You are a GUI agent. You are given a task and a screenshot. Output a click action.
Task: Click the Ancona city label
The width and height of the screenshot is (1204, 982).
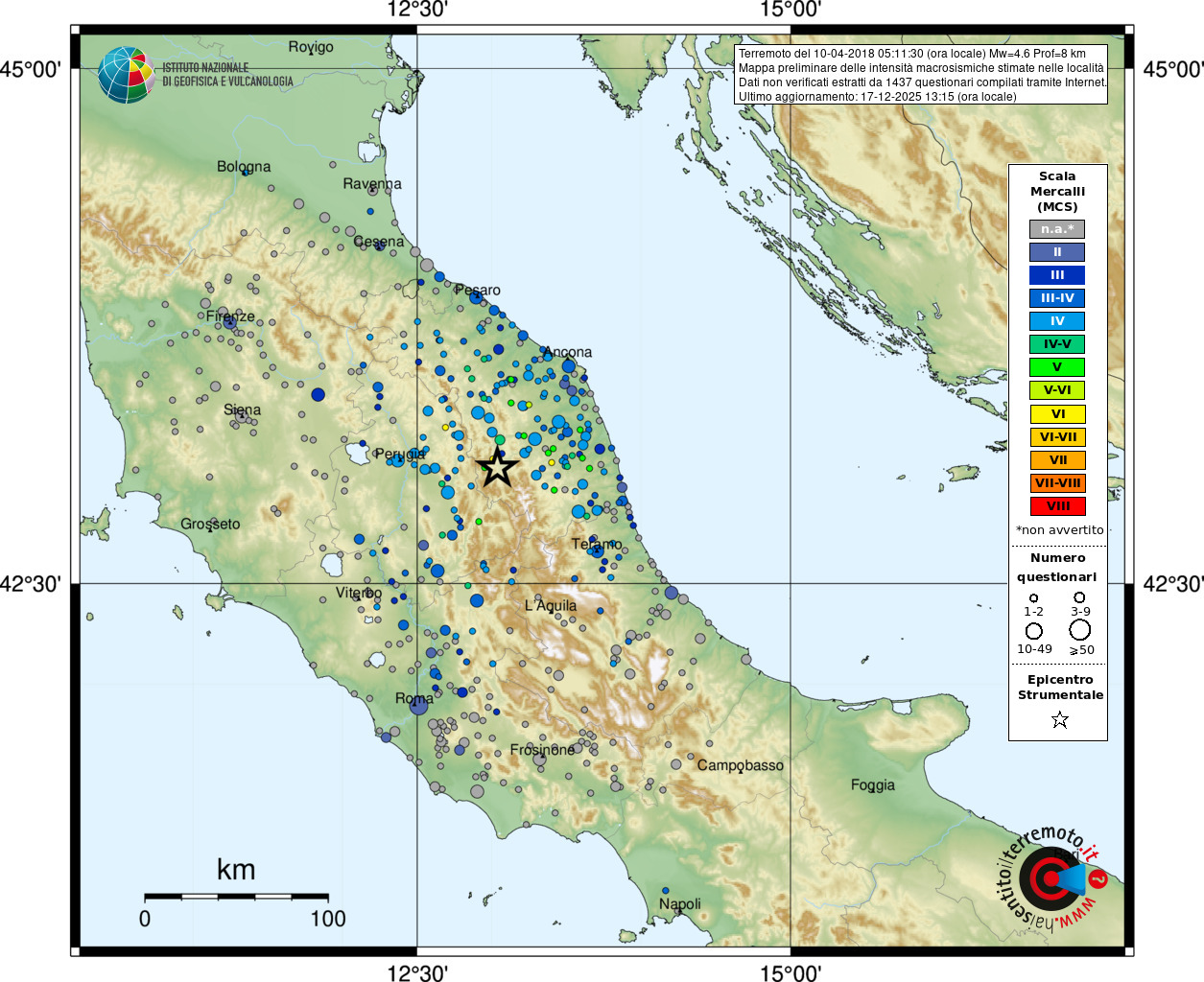(567, 352)
